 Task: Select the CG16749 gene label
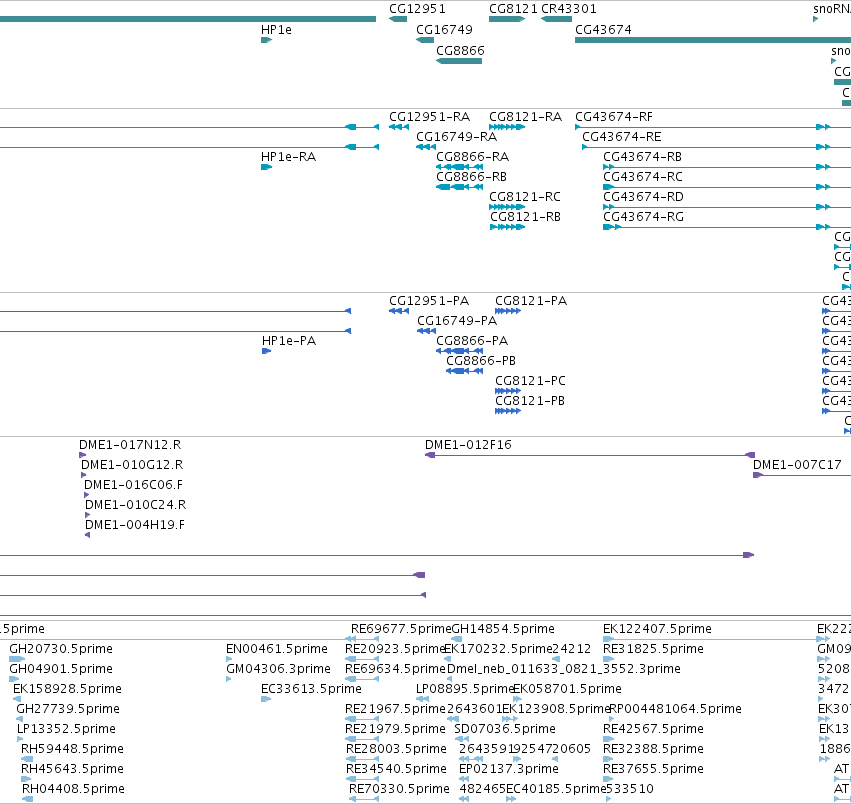444,30
